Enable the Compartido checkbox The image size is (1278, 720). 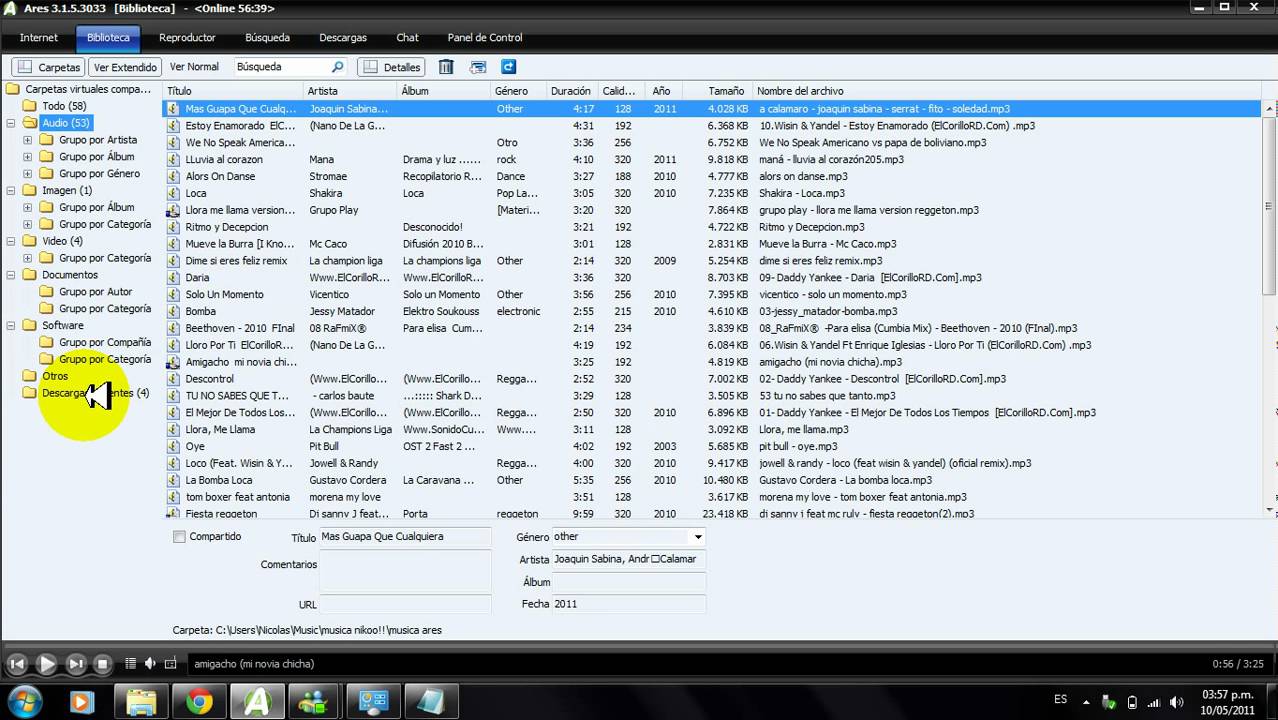click(179, 537)
